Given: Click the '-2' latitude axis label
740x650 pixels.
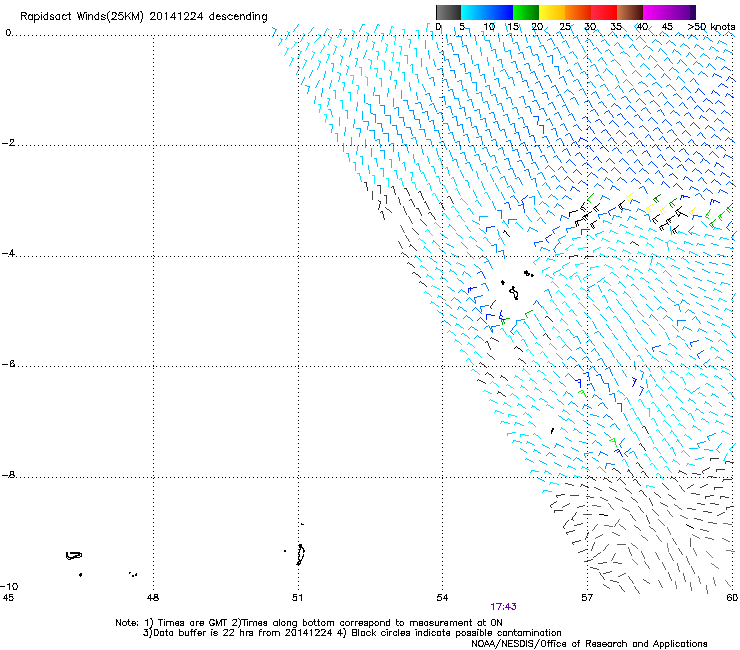Looking at the screenshot, I should pyautogui.click(x=8, y=143).
